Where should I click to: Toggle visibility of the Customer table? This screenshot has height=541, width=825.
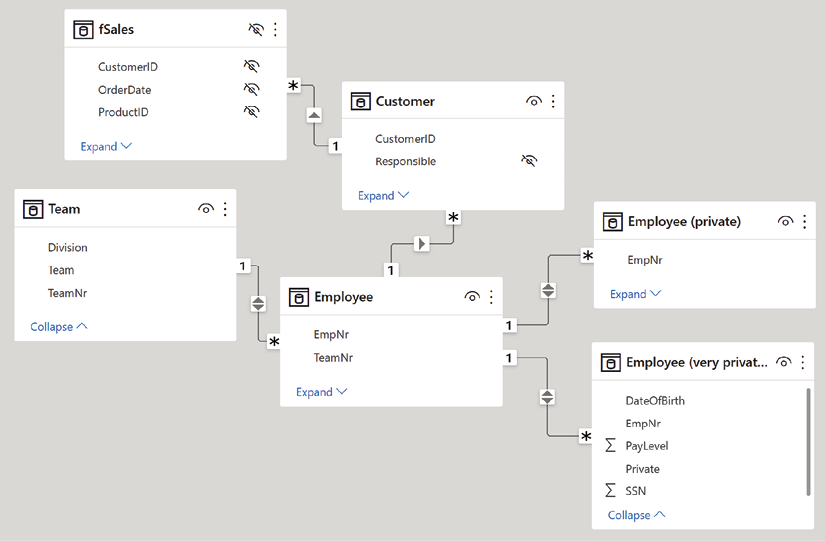coord(534,101)
